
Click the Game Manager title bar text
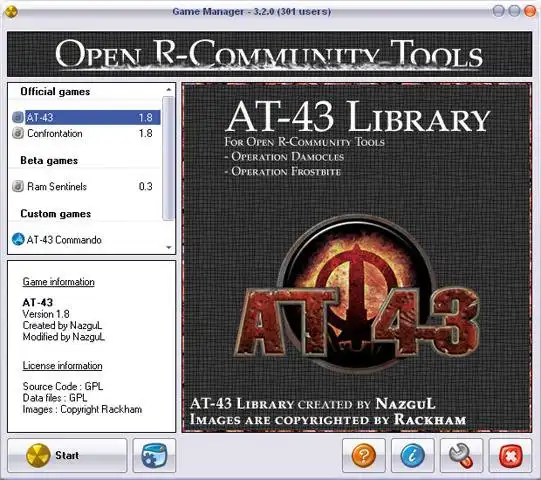pos(252,11)
